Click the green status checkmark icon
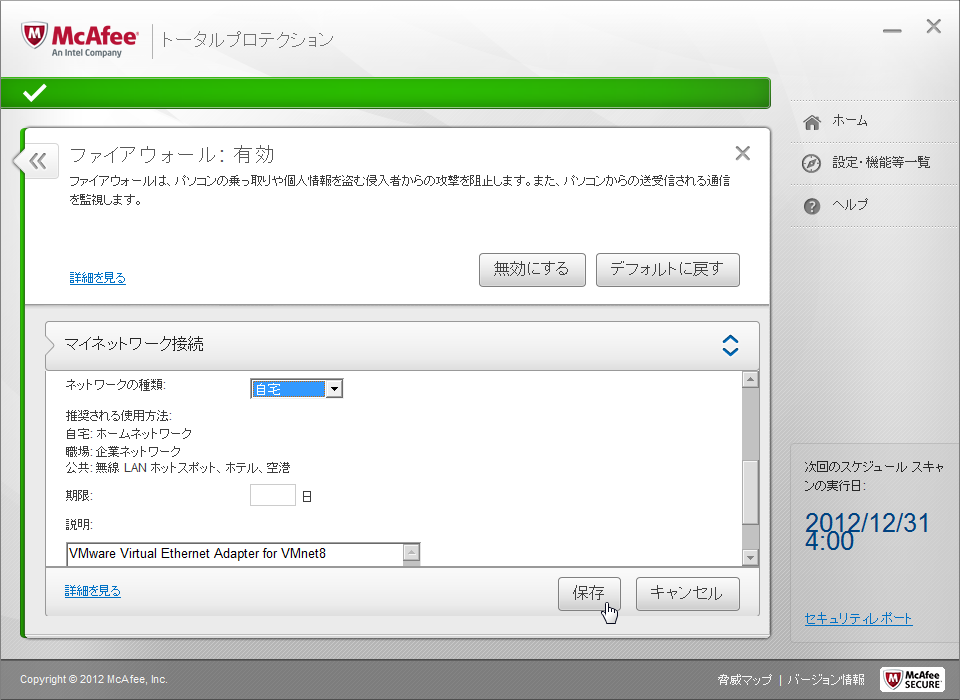The height and width of the screenshot is (700, 960). 34,93
